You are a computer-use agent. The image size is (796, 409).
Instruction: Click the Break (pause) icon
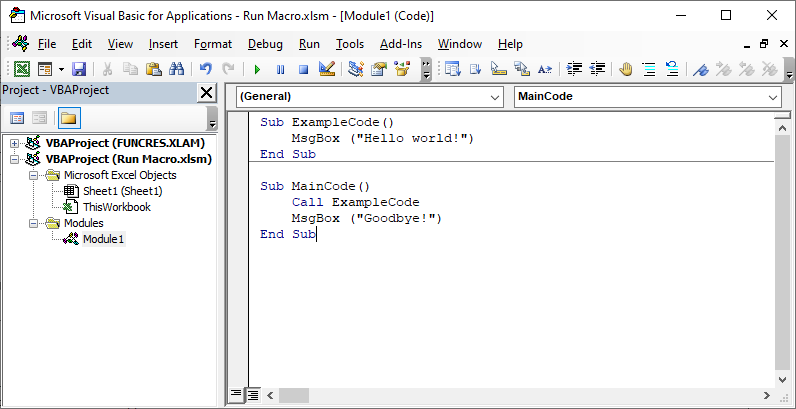[280, 69]
